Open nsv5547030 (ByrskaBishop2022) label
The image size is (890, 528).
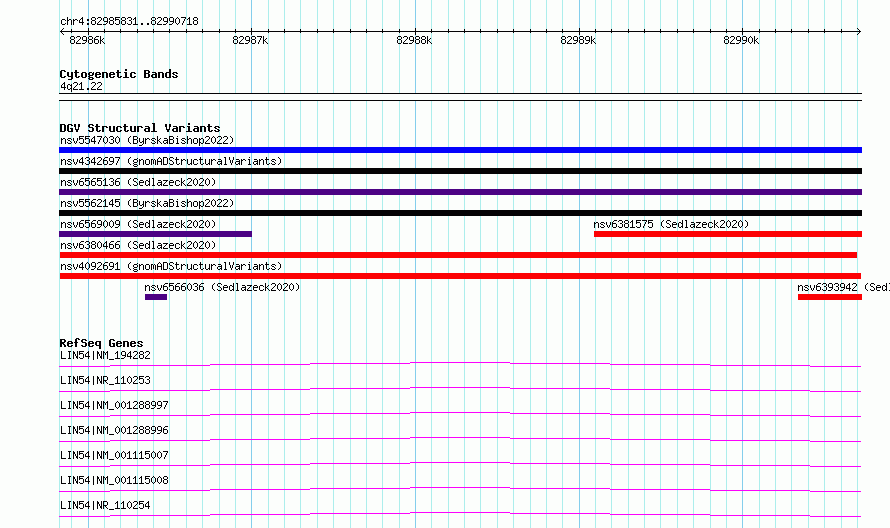(147, 140)
